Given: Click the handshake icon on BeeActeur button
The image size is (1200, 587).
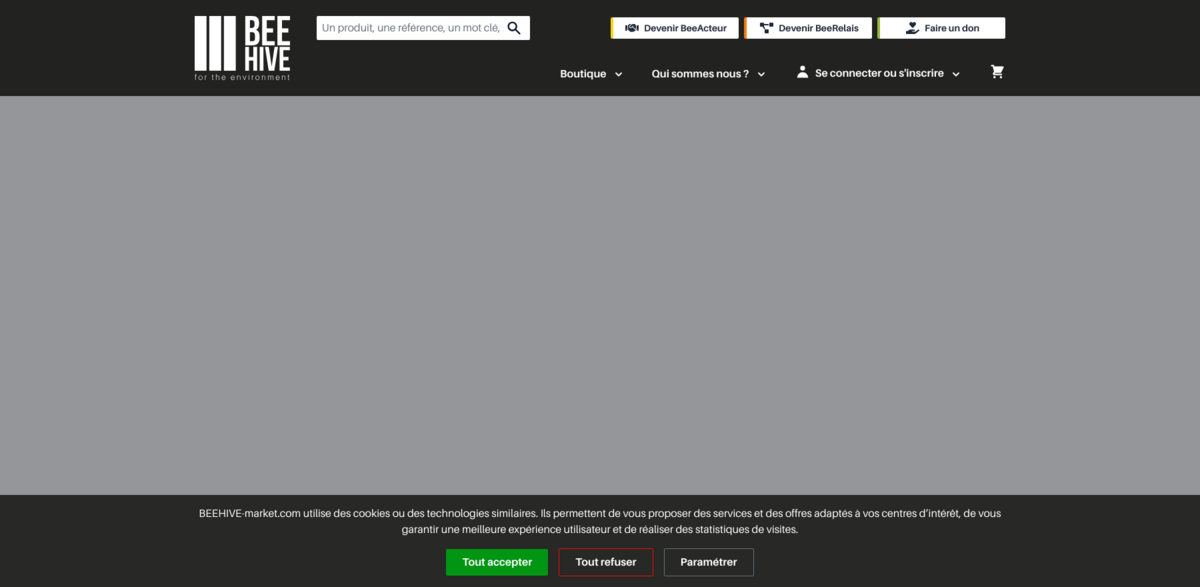Looking at the screenshot, I should pos(631,28).
